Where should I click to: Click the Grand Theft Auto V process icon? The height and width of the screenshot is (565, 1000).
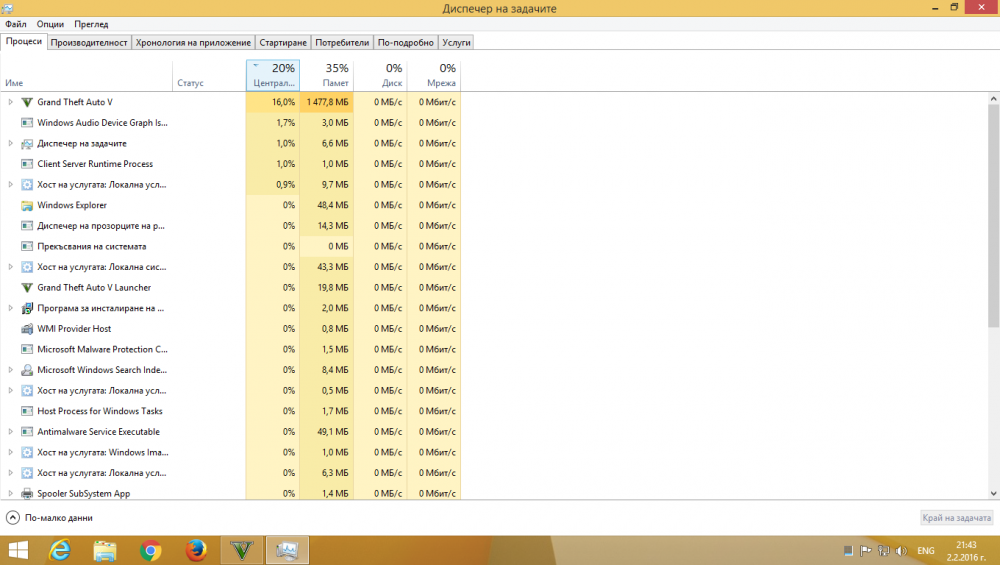tap(27, 102)
